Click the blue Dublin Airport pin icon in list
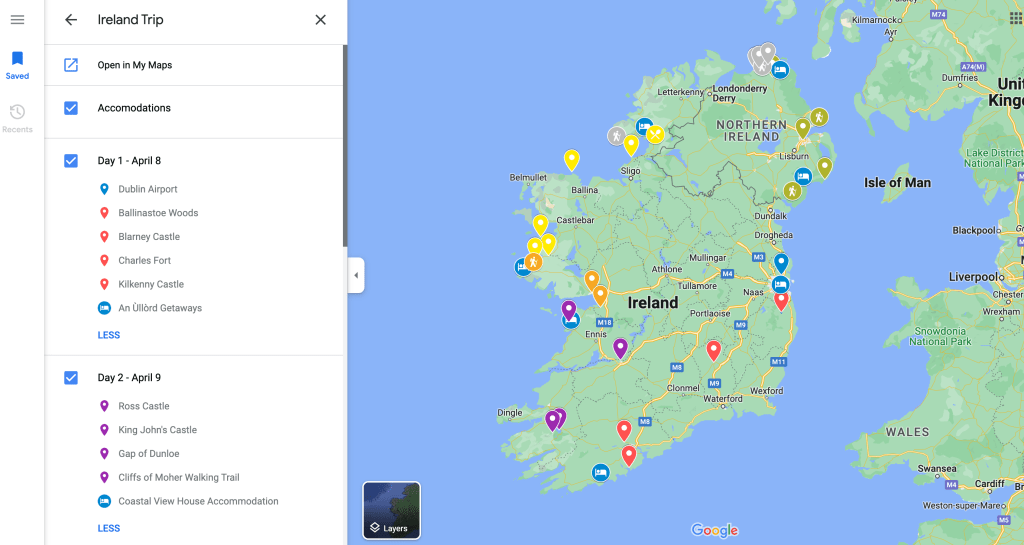This screenshot has width=1024, height=545. point(104,189)
